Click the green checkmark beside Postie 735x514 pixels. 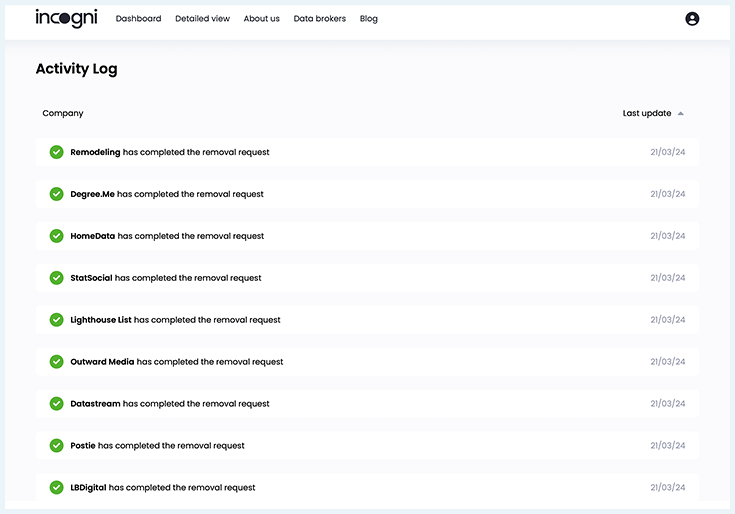click(57, 446)
